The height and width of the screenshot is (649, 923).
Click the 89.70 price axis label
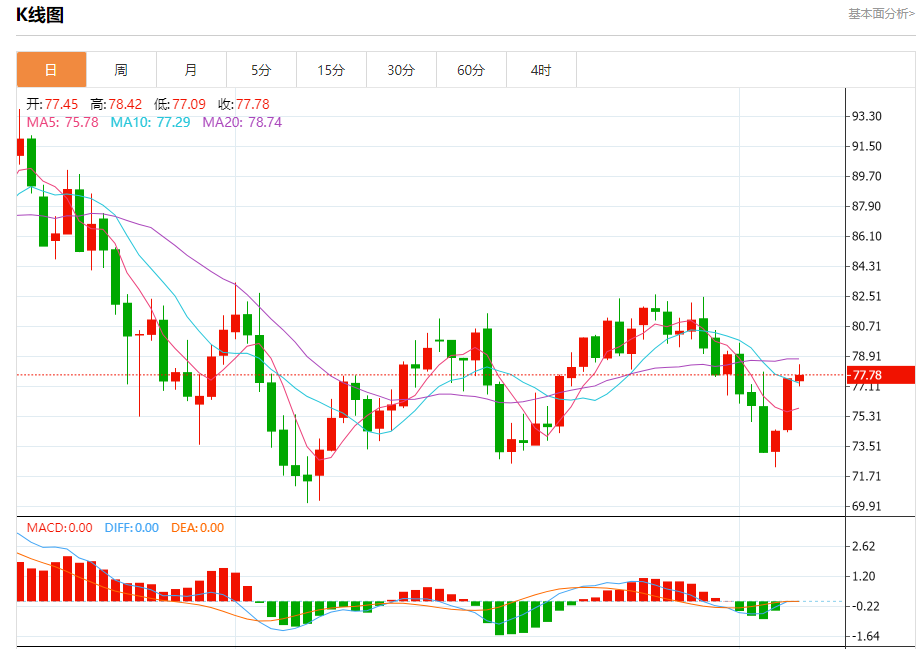(866, 176)
